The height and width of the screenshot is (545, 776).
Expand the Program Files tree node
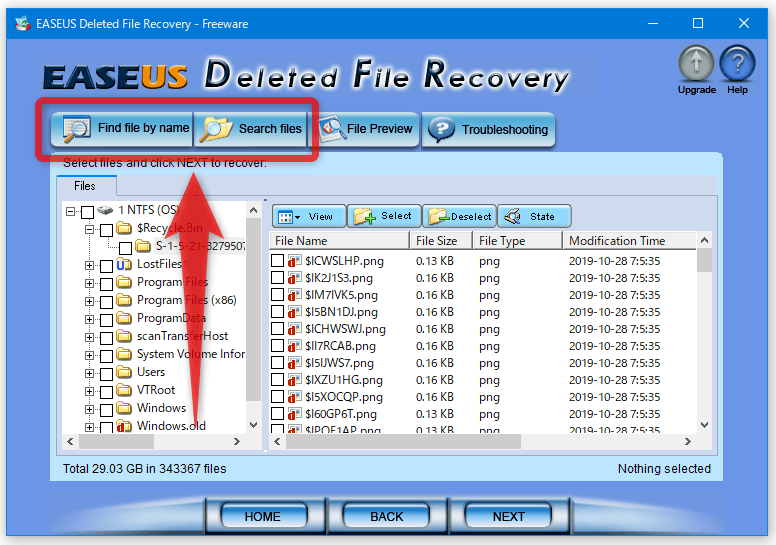click(89, 283)
